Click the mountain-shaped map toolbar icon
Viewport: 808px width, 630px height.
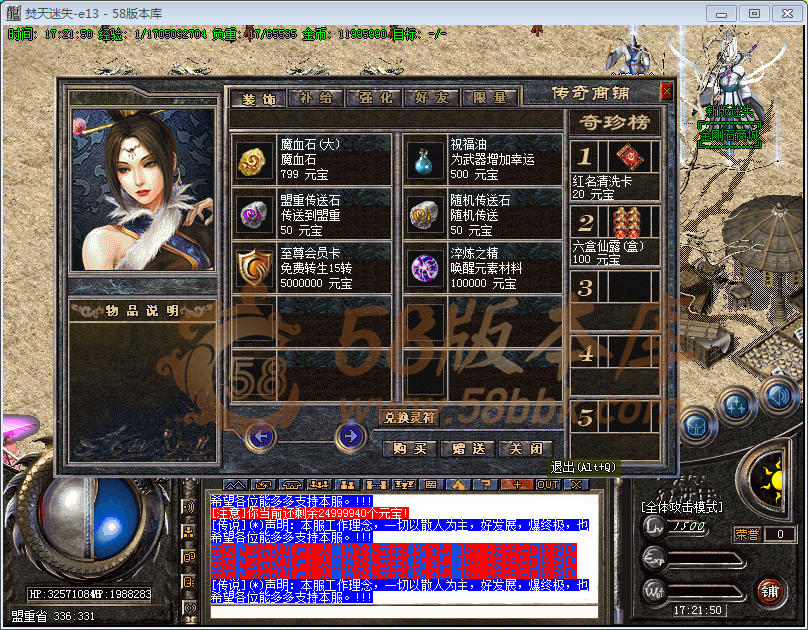point(235,485)
